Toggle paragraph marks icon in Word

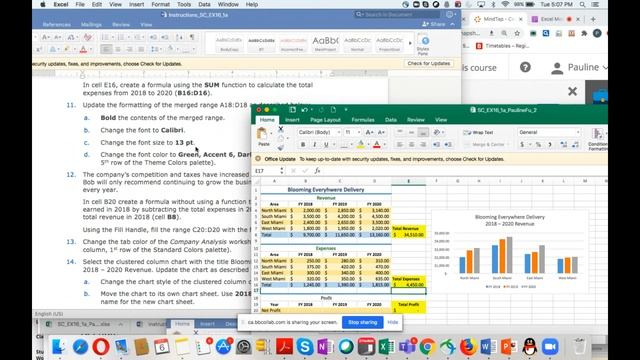pos(191,37)
